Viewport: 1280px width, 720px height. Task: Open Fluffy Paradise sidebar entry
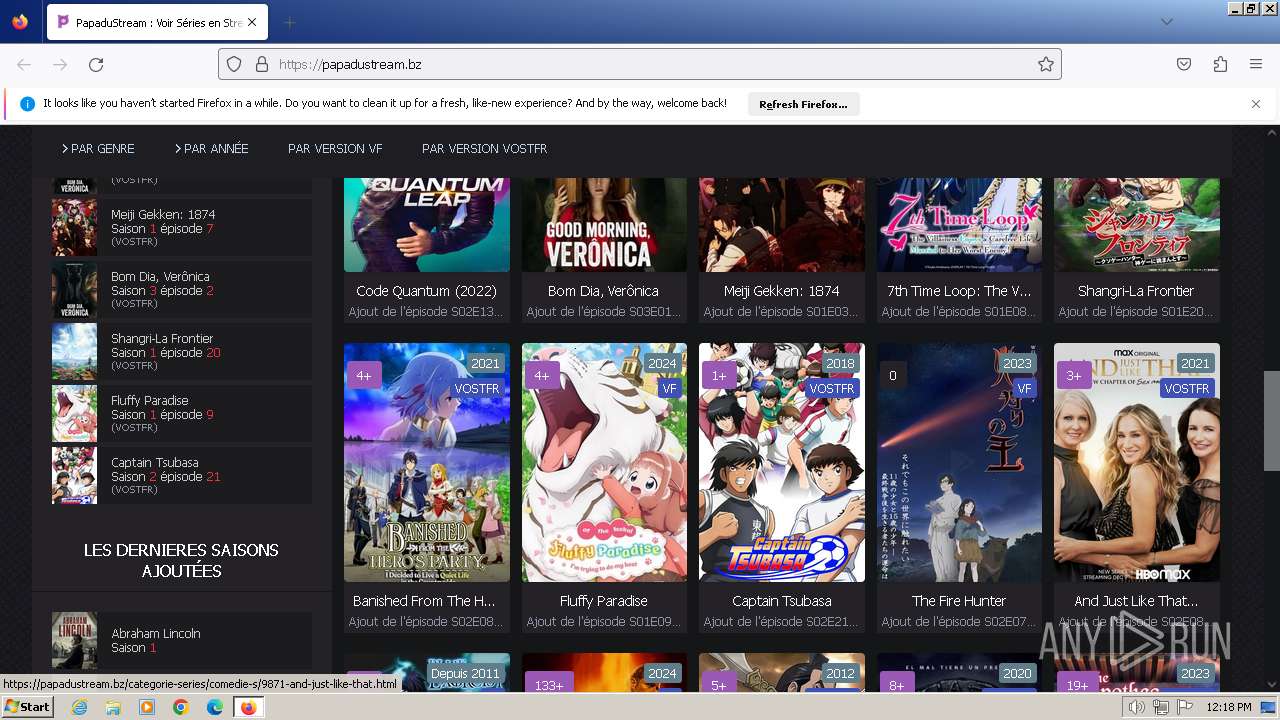(x=181, y=414)
